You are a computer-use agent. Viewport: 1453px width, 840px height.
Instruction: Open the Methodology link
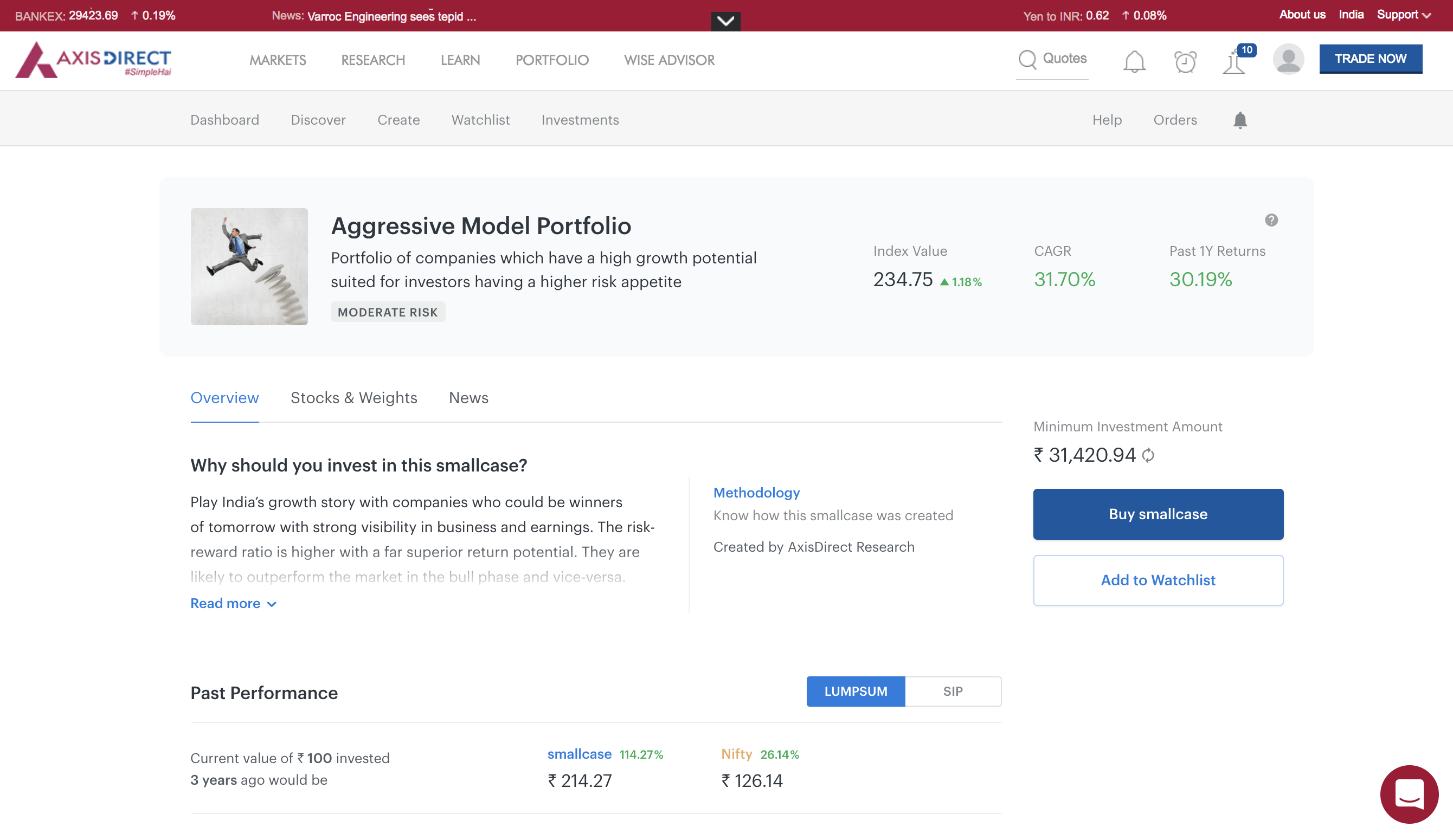point(756,493)
